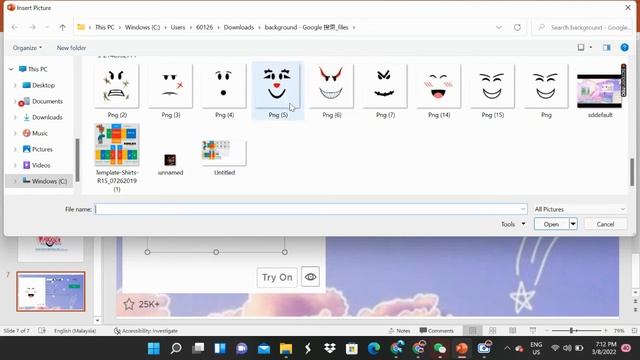Click the Open button
This screenshot has width=640, height=360.
[551, 224]
